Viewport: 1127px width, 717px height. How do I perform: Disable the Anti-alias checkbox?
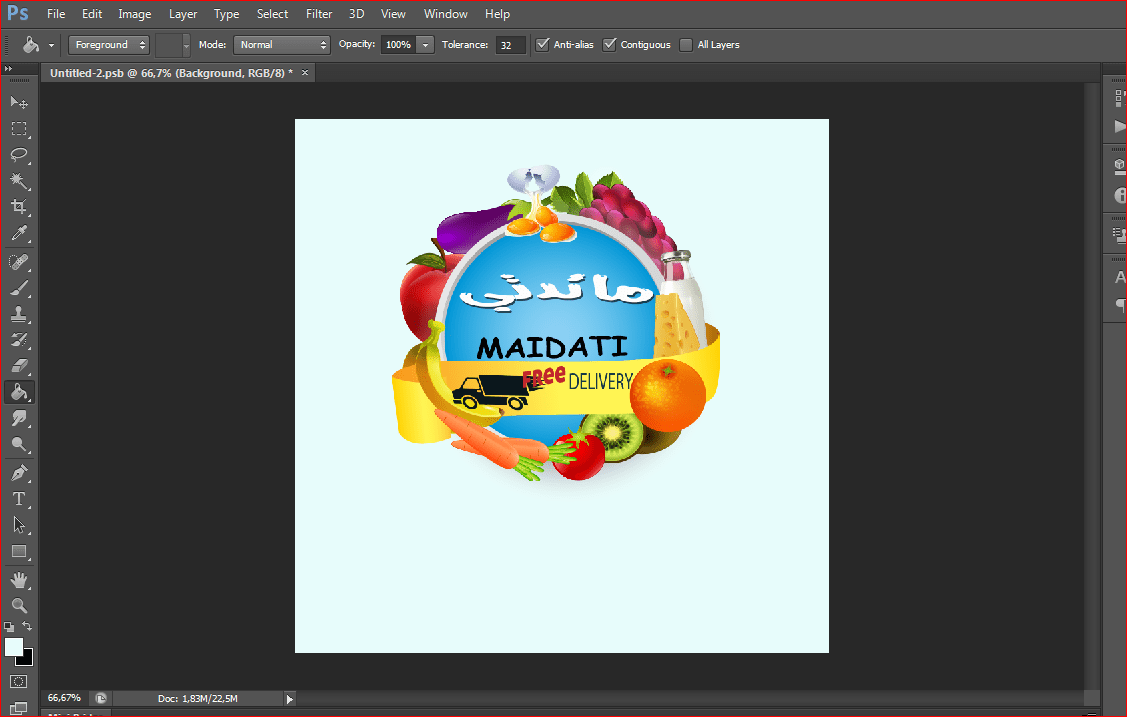point(543,44)
